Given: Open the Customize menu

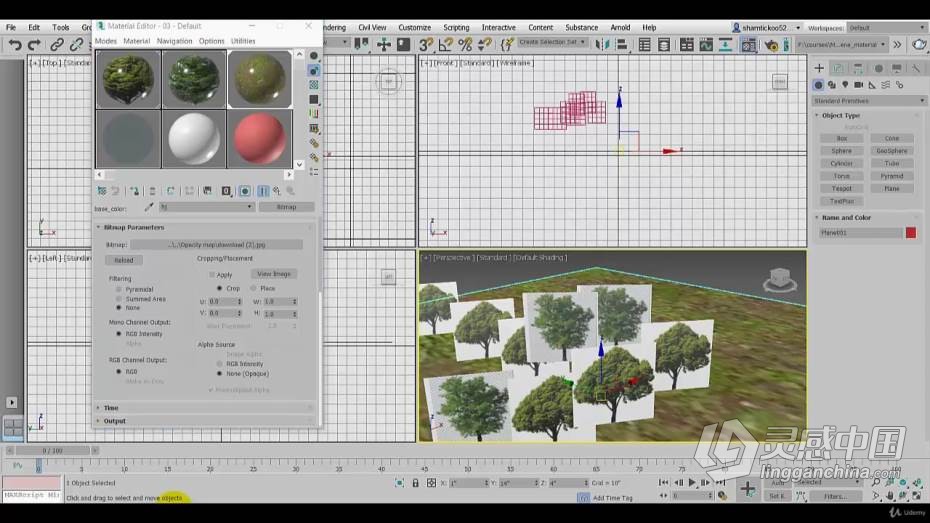Looking at the screenshot, I should coord(414,27).
